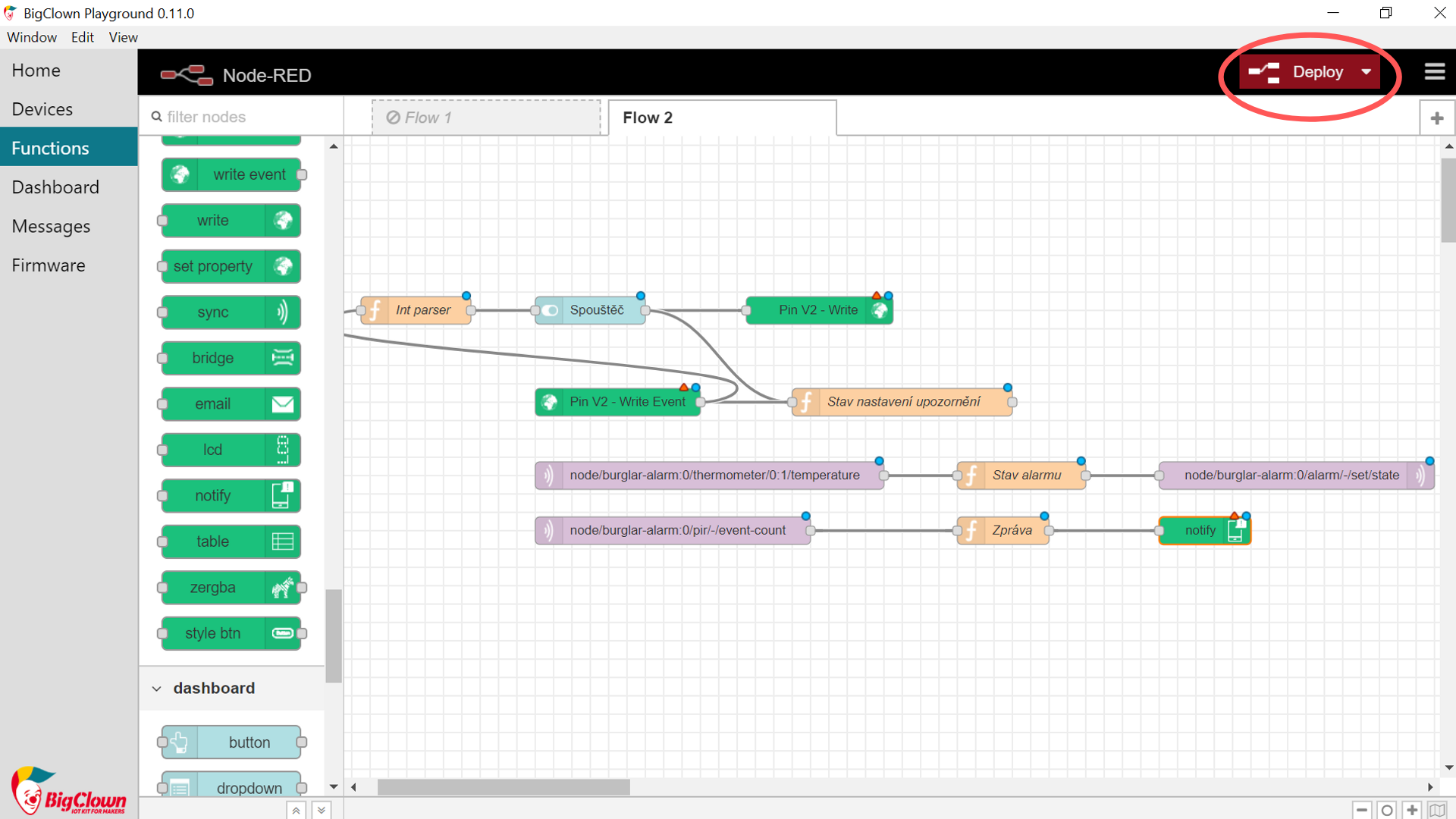Image resolution: width=1456 pixels, height=819 pixels.
Task: Select the set property palette node
Action: tap(231, 266)
